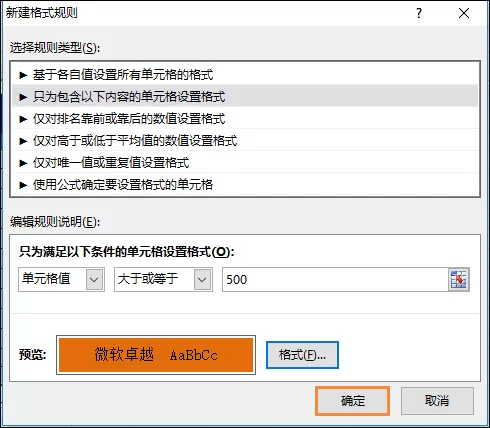Select the 单元格值 combo box
490x428 pixels.
pyautogui.click(x=61, y=279)
